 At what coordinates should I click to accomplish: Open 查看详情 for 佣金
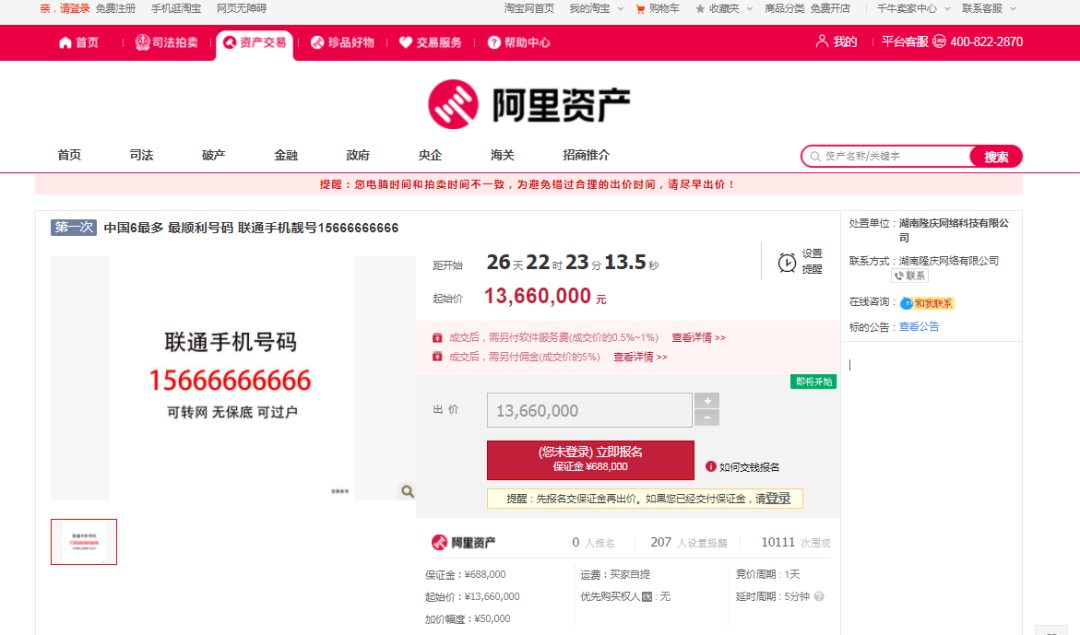point(641,357)
